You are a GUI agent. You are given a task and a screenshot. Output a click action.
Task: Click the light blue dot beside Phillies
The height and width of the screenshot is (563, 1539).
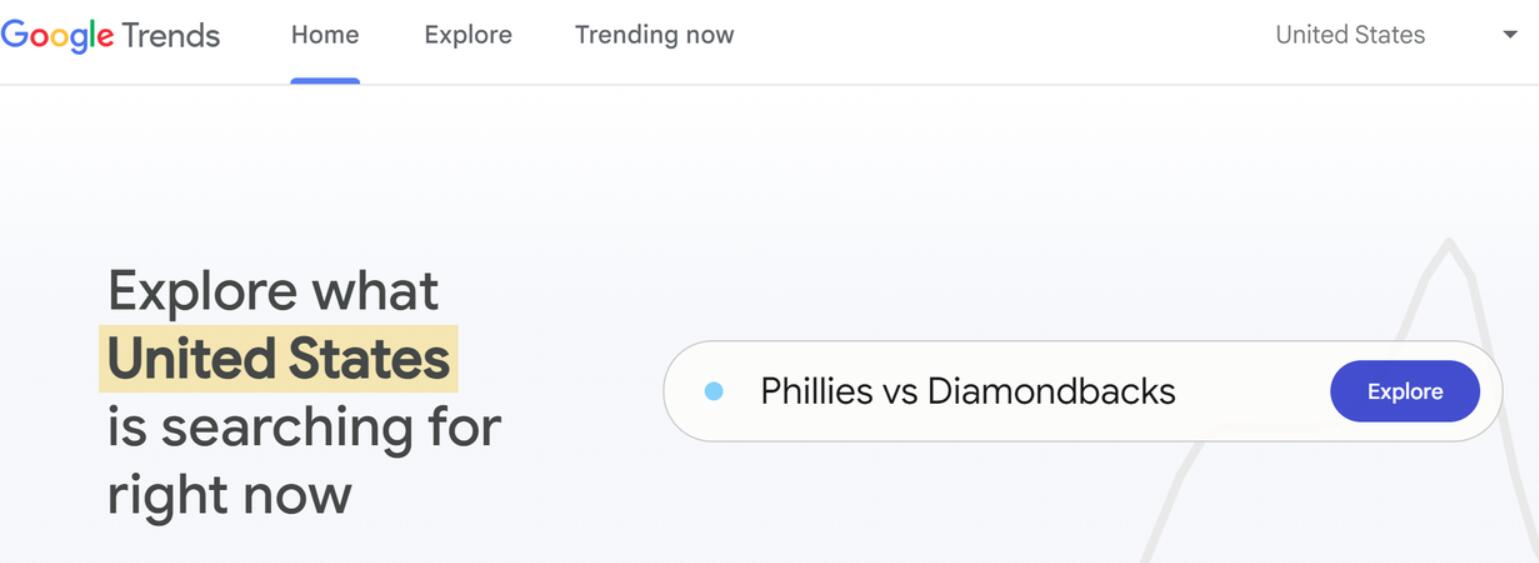pyautogui.click(x=713, y=391)
